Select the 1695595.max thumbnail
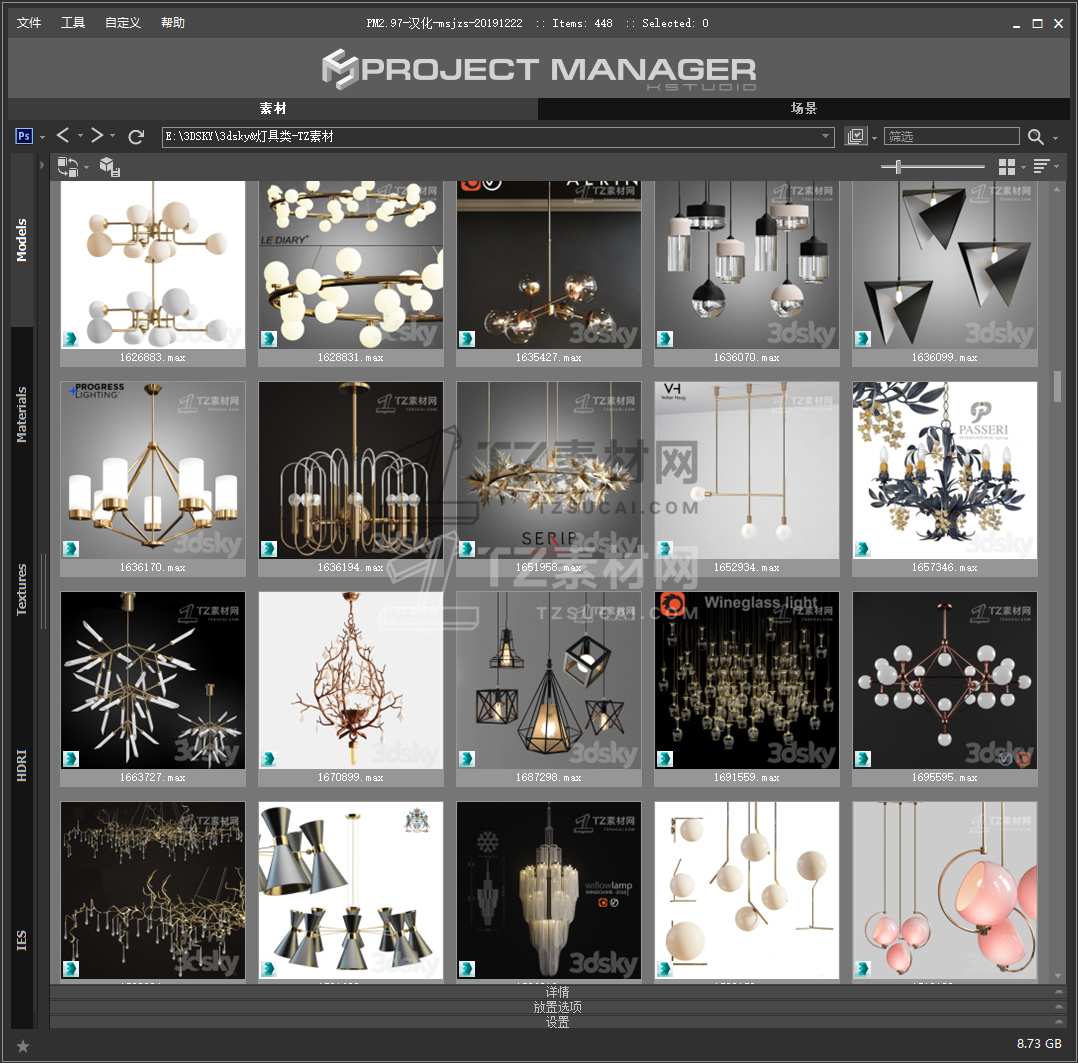Image resolution: width=1078 pixels, height=1063 pixels. [945, 680]
